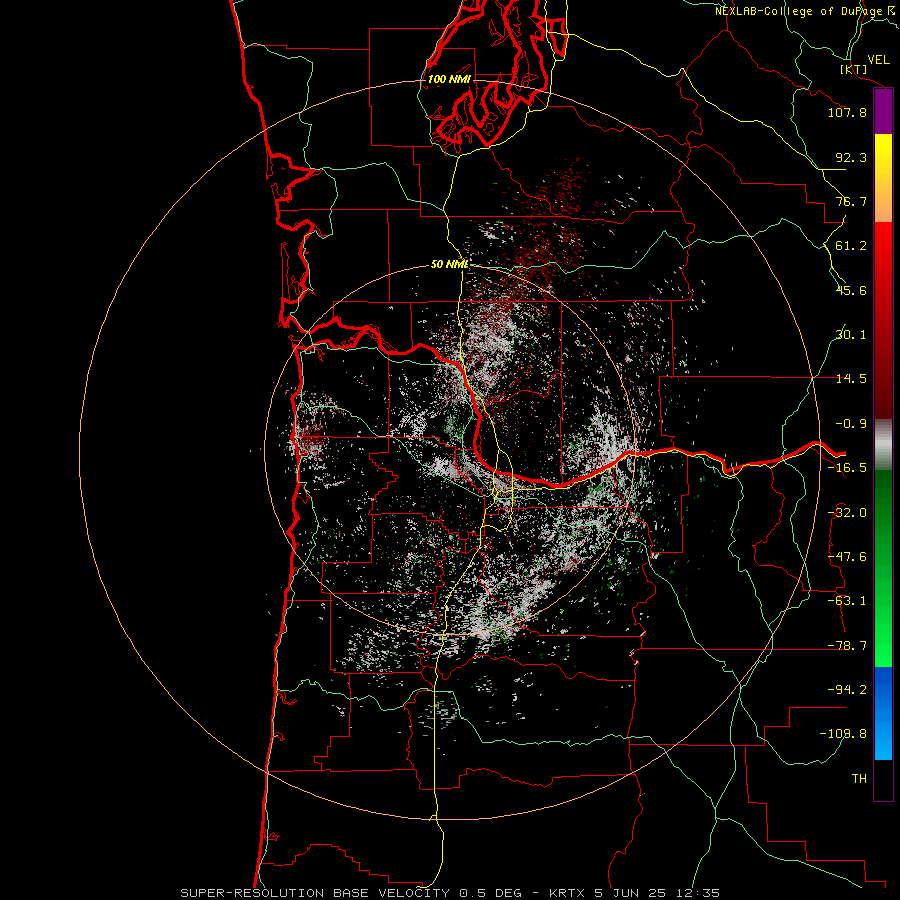Pick the yellow-orange segment of color bar
Image resolution: width=900 pixels, height=900 pixels.
click(x=883, y=178)
